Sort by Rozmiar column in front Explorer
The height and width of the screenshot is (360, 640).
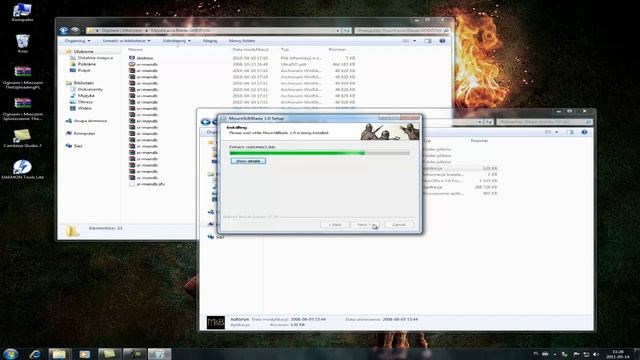tap(479, 140)
